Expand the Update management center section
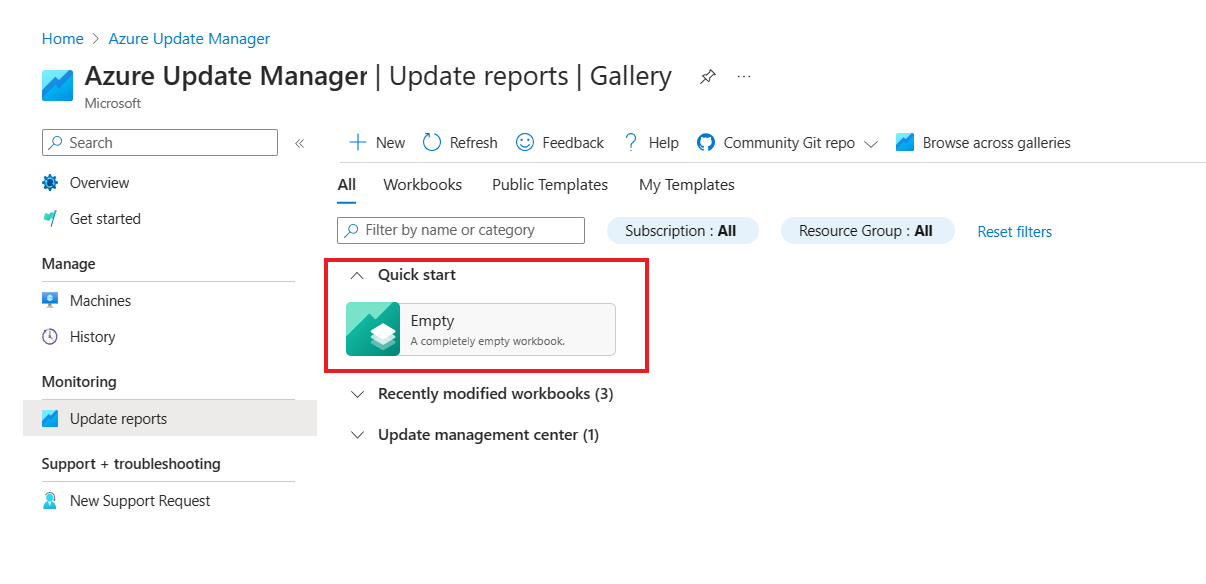Image resolution: width=1206 pixels, height=584 pixels. 358,434
